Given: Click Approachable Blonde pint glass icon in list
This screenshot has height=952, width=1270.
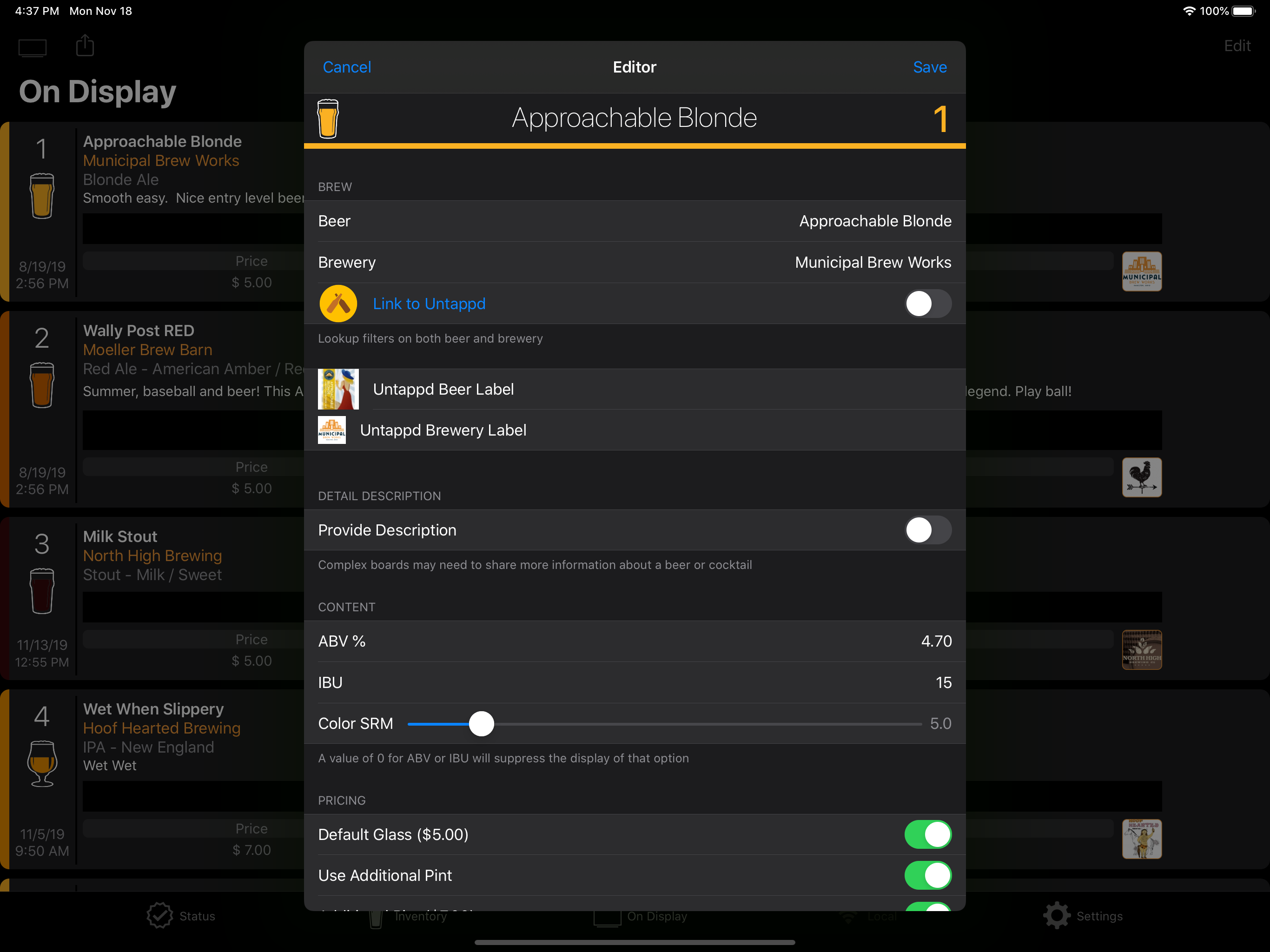Looking at the screenshot, I should point(42,196).
